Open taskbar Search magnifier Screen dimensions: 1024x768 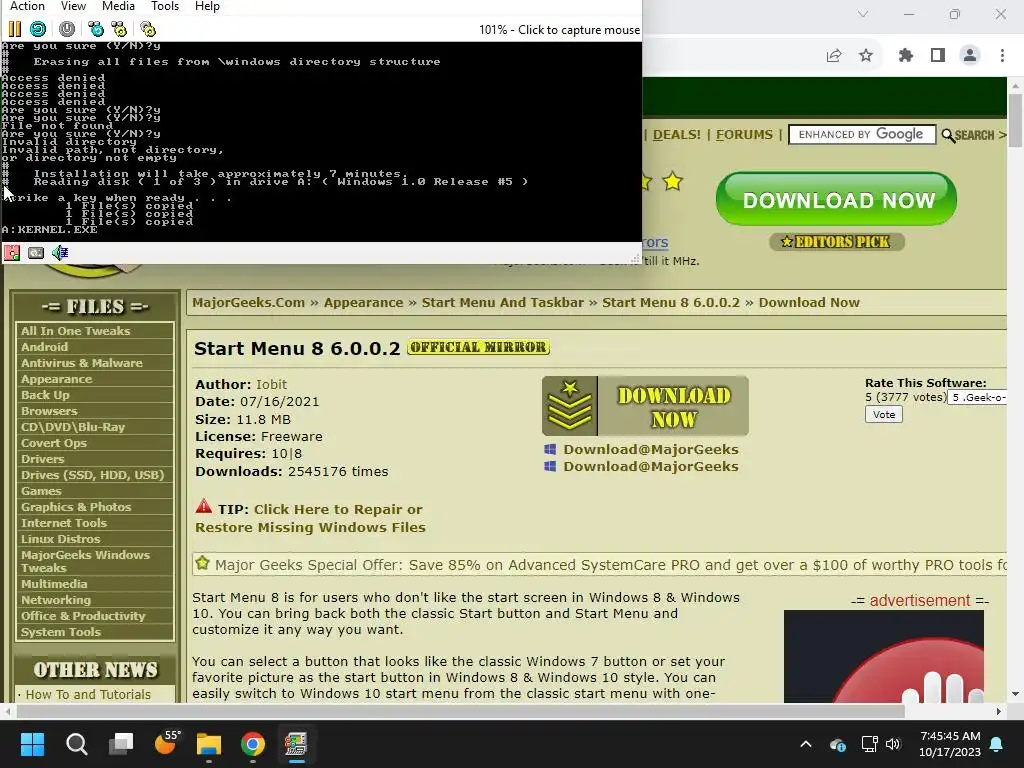coord(76,744)
